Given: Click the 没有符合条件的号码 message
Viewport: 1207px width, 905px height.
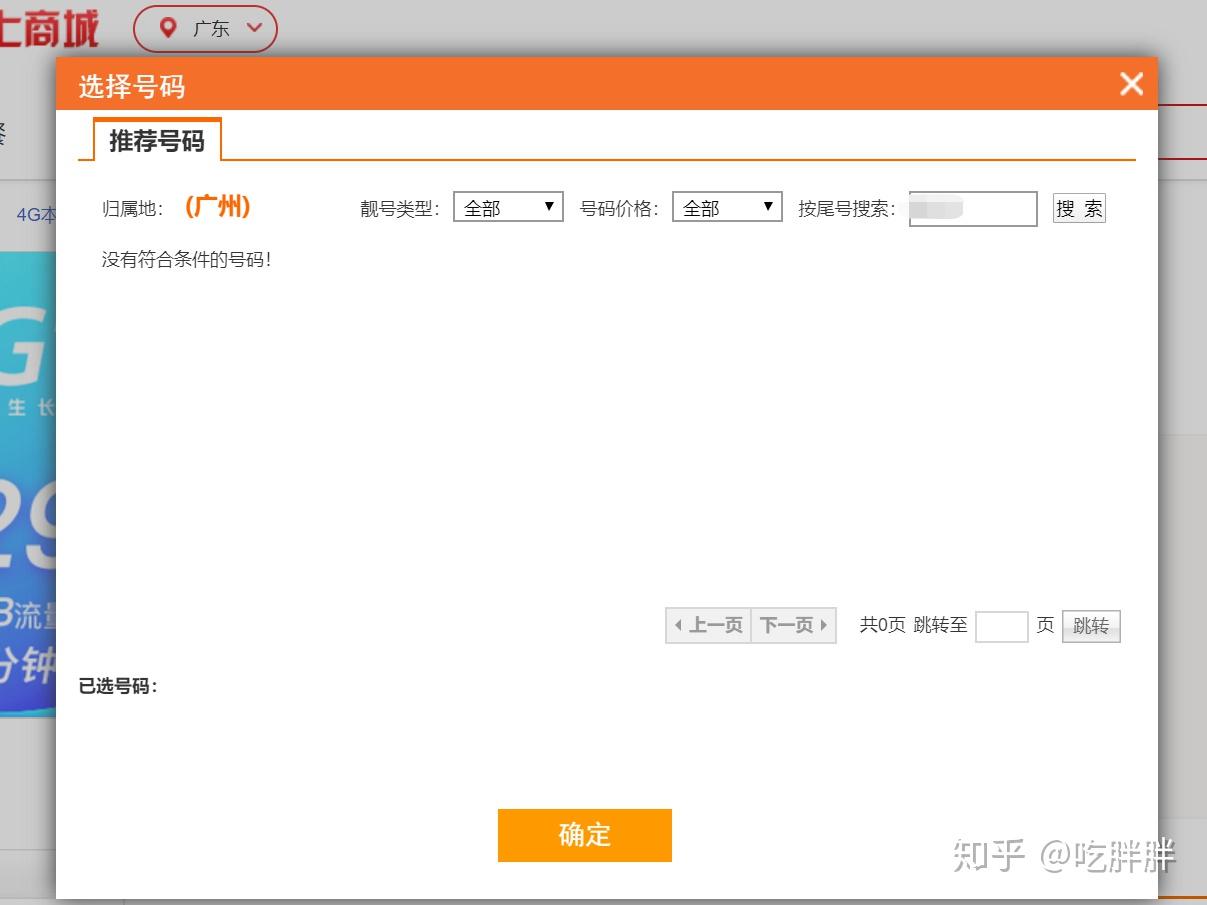Looking at the screenshot, I should click(187, 260).
